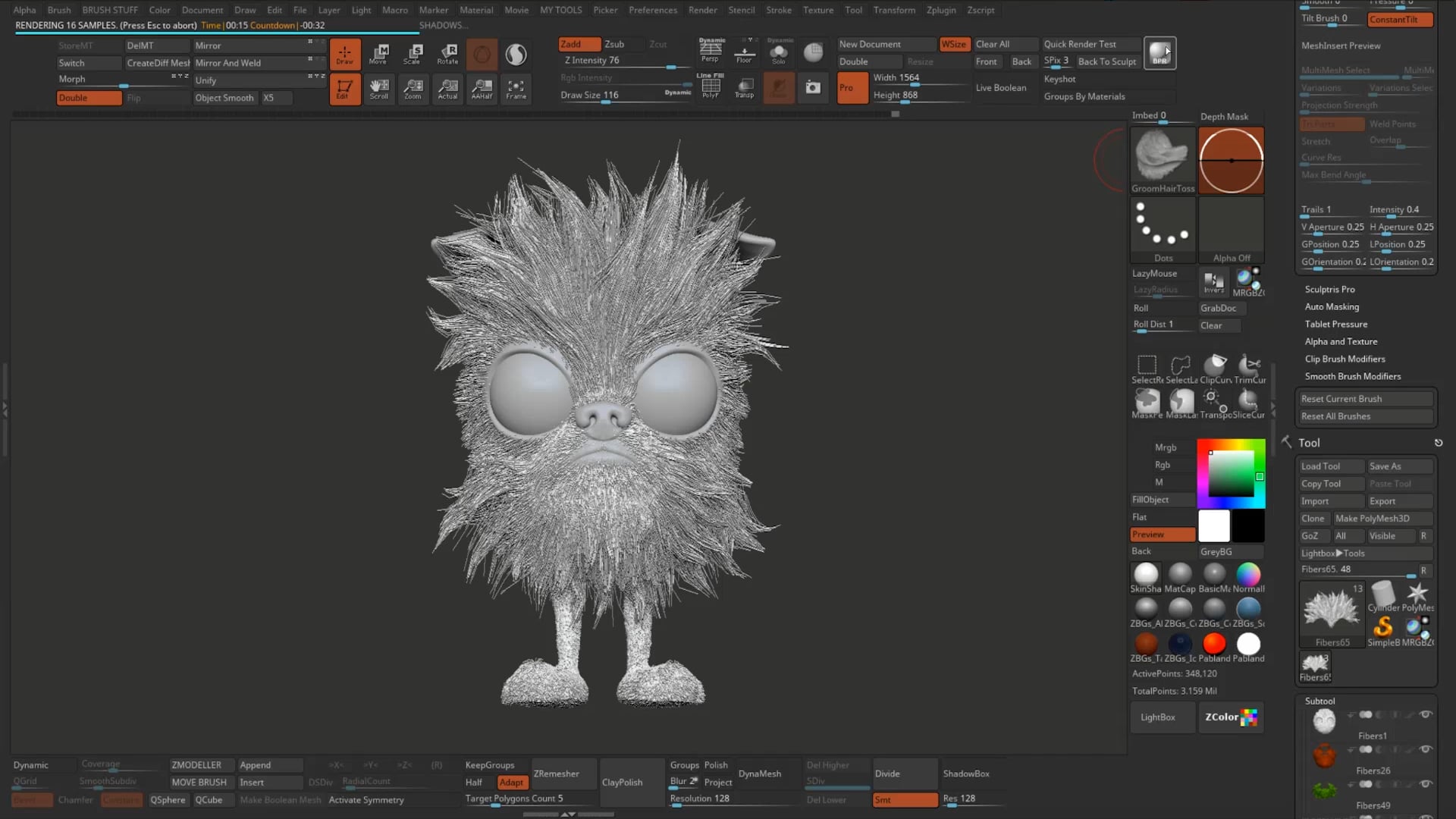
Task: Select the Scale tool icon
Action: (x=413, y=54)
